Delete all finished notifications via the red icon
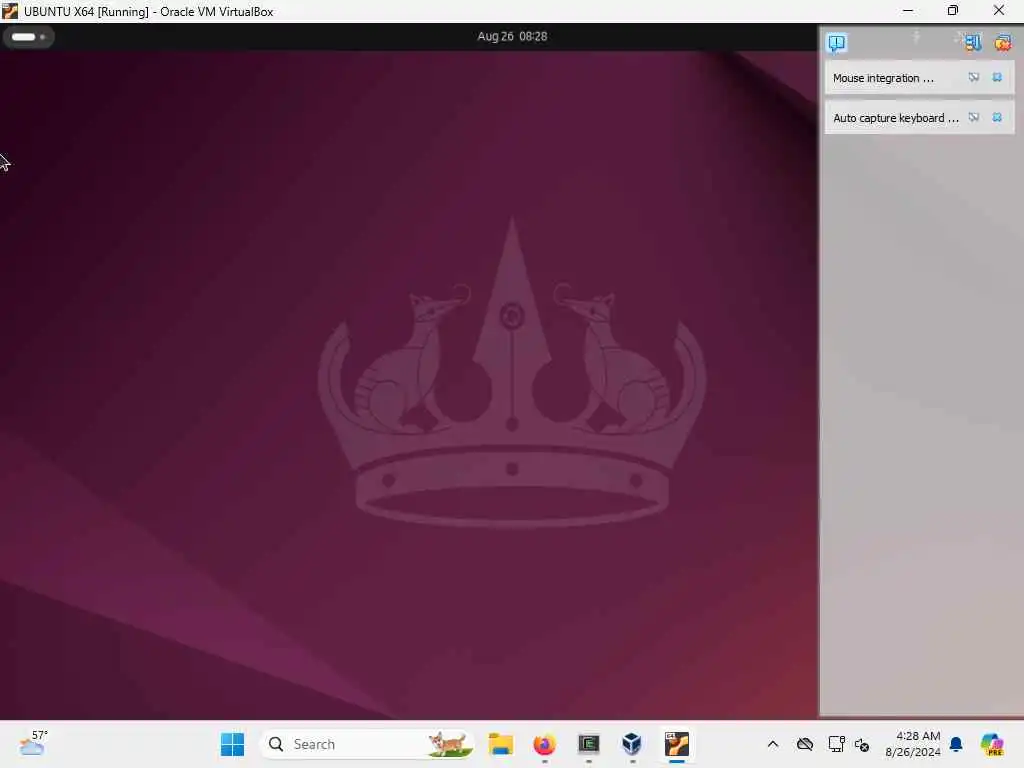The height and width of the screenshot is (768, 1024). (x=1002, y=43)
